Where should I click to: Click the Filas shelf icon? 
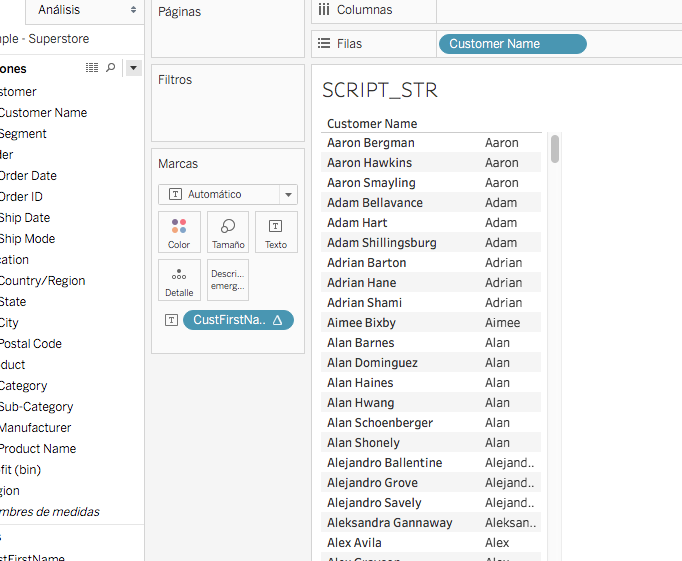pyautogui.click(x=324, y=44)
